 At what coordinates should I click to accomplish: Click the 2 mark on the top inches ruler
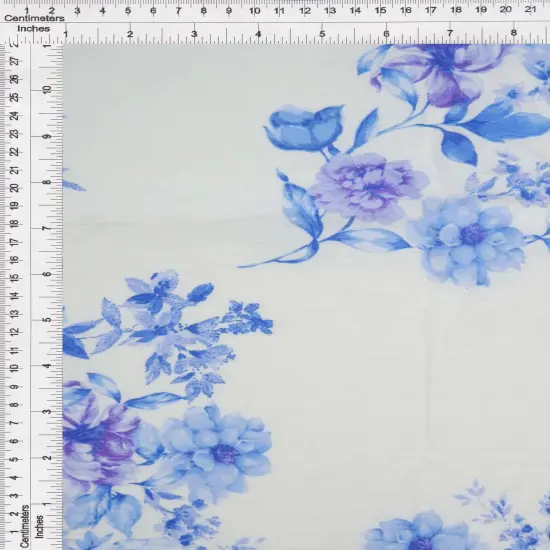[130, 34]
